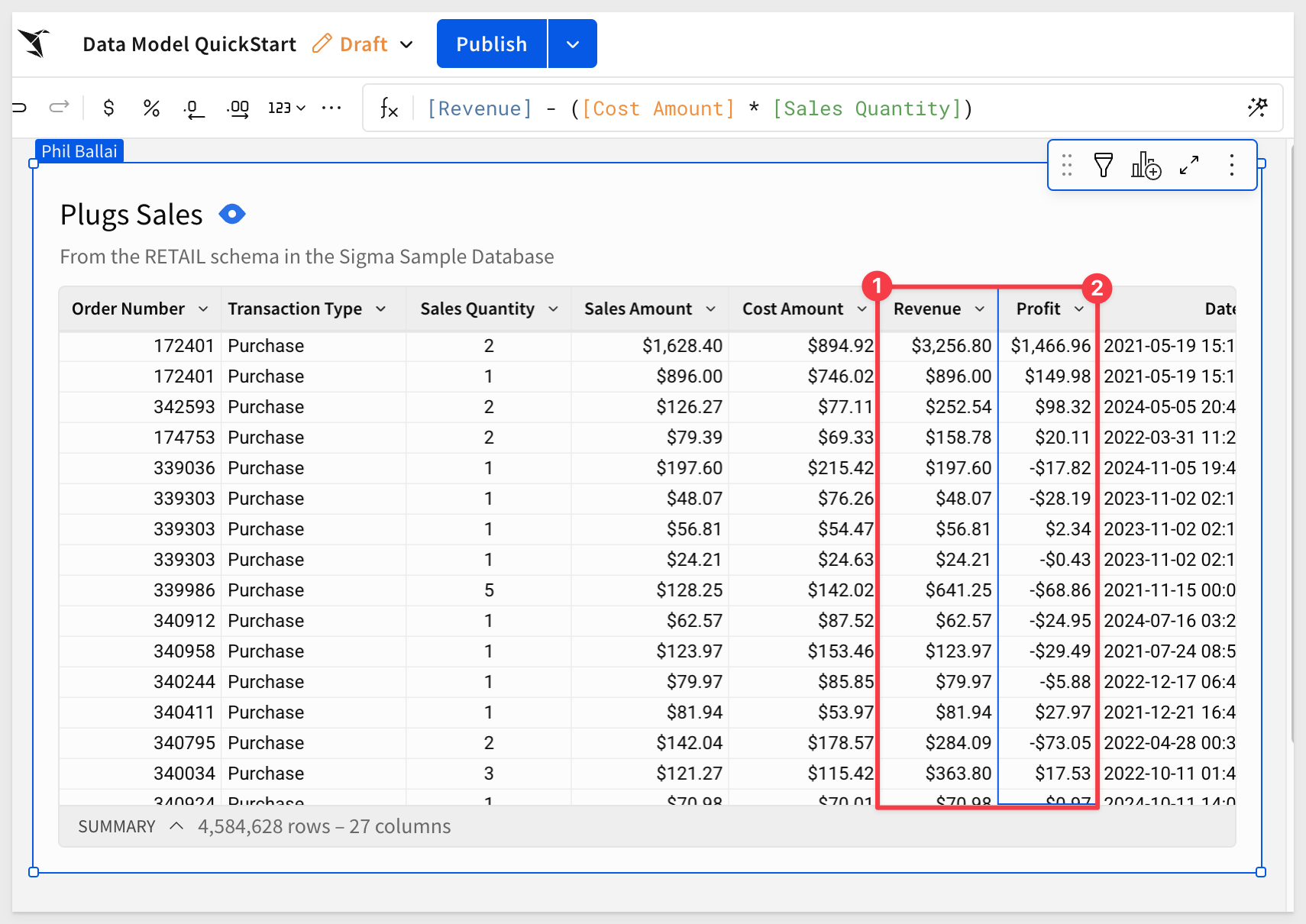
Task: Click the Plugs Sales title
Action: [131, 215]
